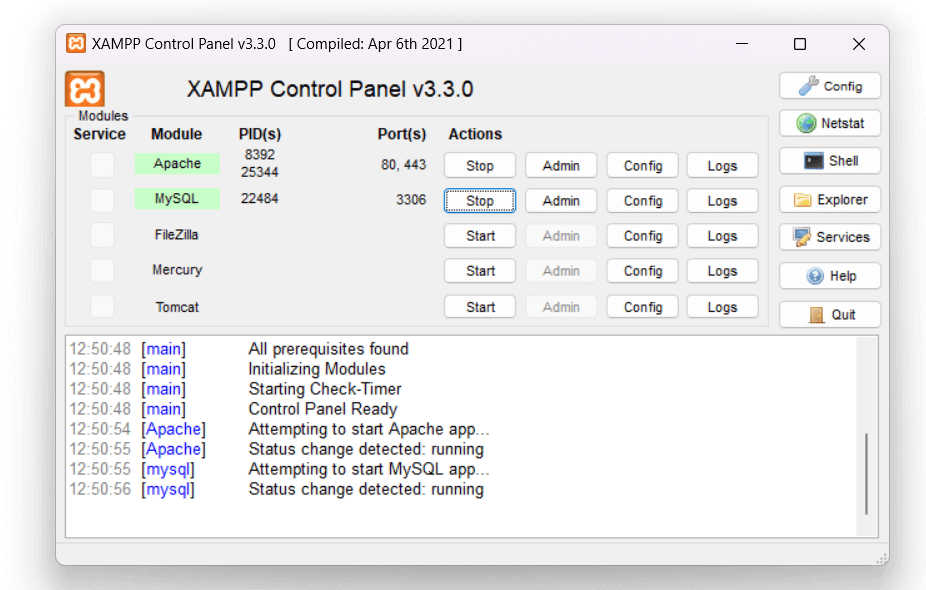This screenshot has height=590, width=926.
Task: Expand the MySQL Logs menu
Action: point(722,201)
